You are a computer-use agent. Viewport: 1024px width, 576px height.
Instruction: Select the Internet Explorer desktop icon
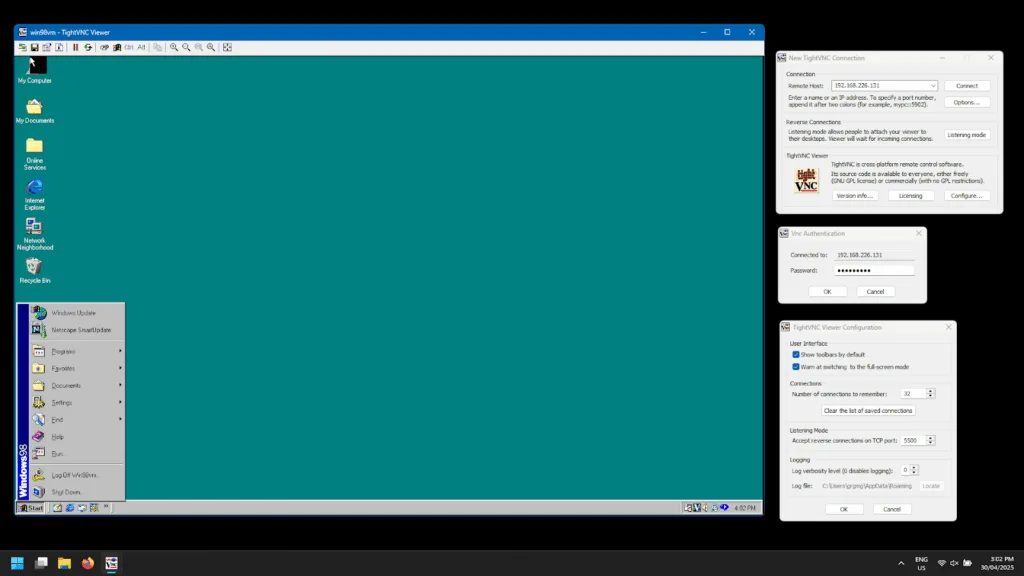[x=35, y=195]
